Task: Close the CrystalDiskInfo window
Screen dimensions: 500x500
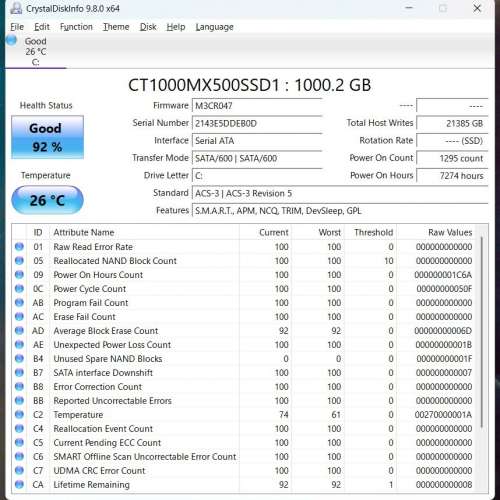Action: [x=477, y=8]
